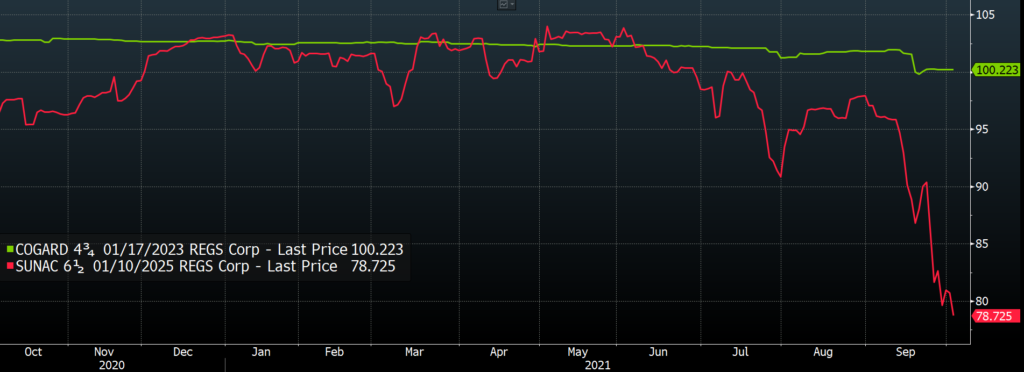The height and width of the screenshot is (372, 1024).
Task: Click the red SUNAC legend color square
Action: (x=9, y=266)
